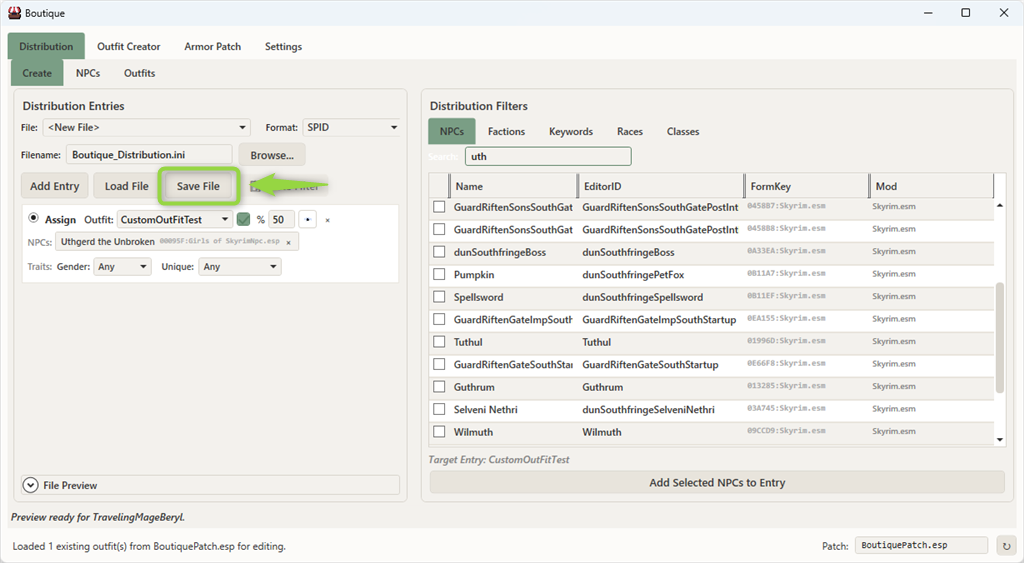
Task: Tick the Wilmuth row checkbox
Action: pyautogui.click(x=439, y=432)
